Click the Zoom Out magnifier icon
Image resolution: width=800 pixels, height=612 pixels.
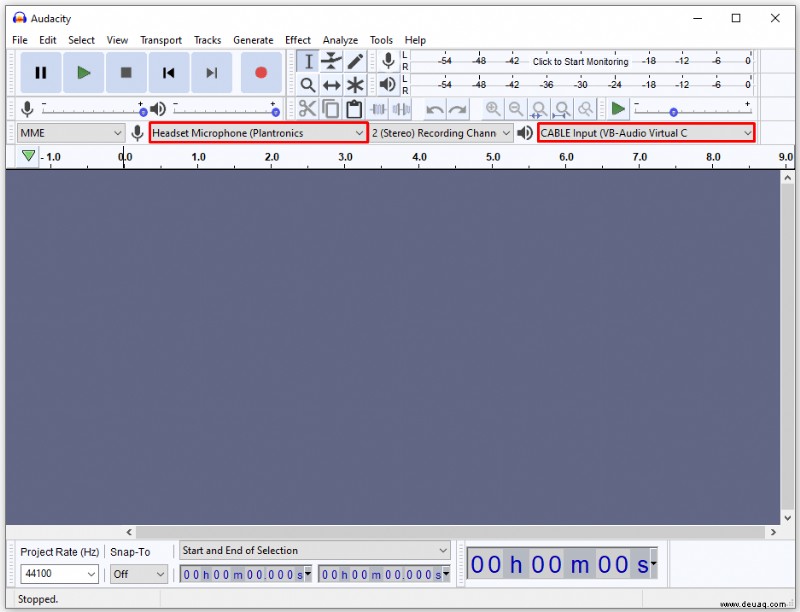point(516,109)
